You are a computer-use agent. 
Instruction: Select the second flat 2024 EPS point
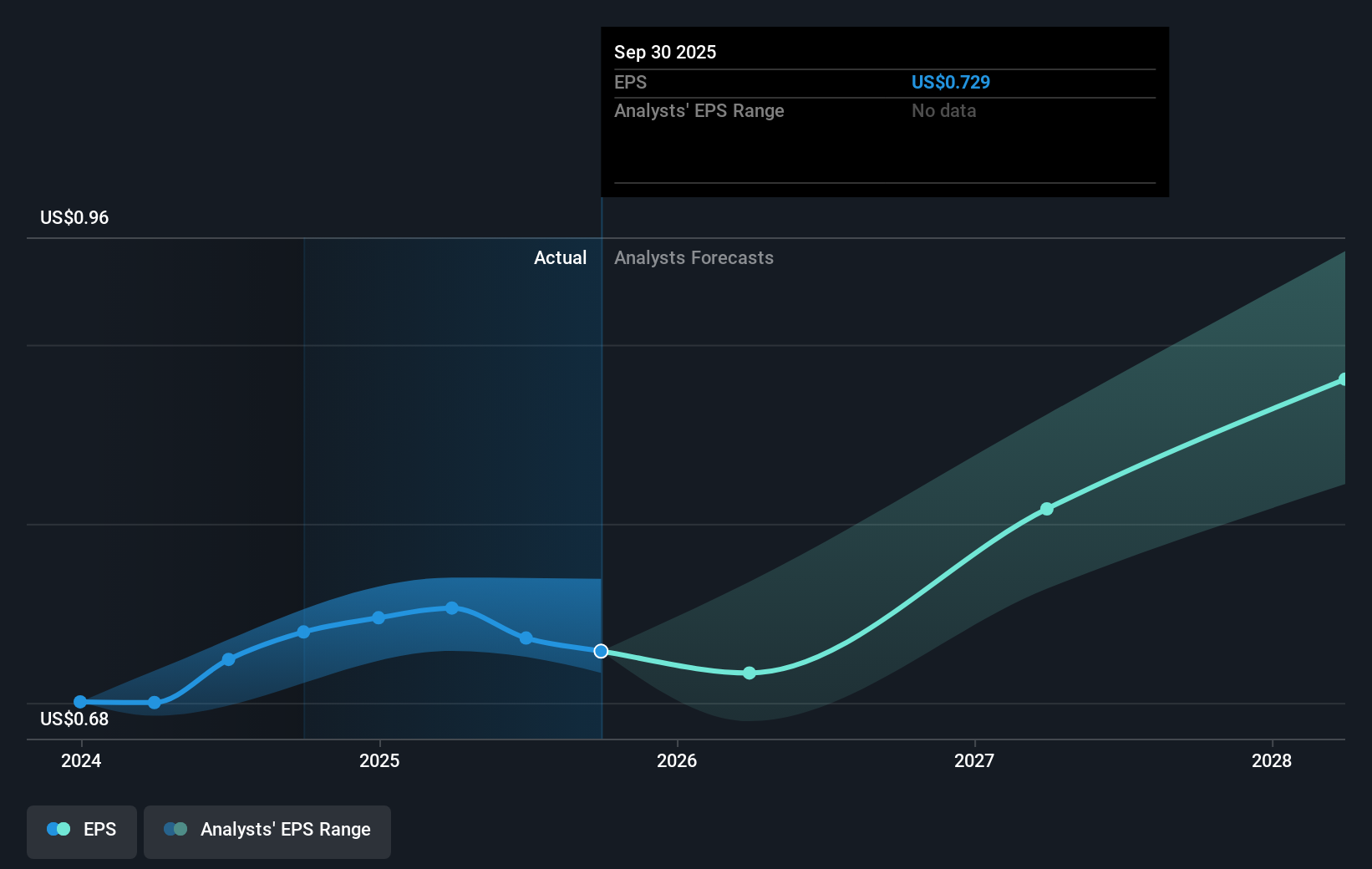pos(155,703)
